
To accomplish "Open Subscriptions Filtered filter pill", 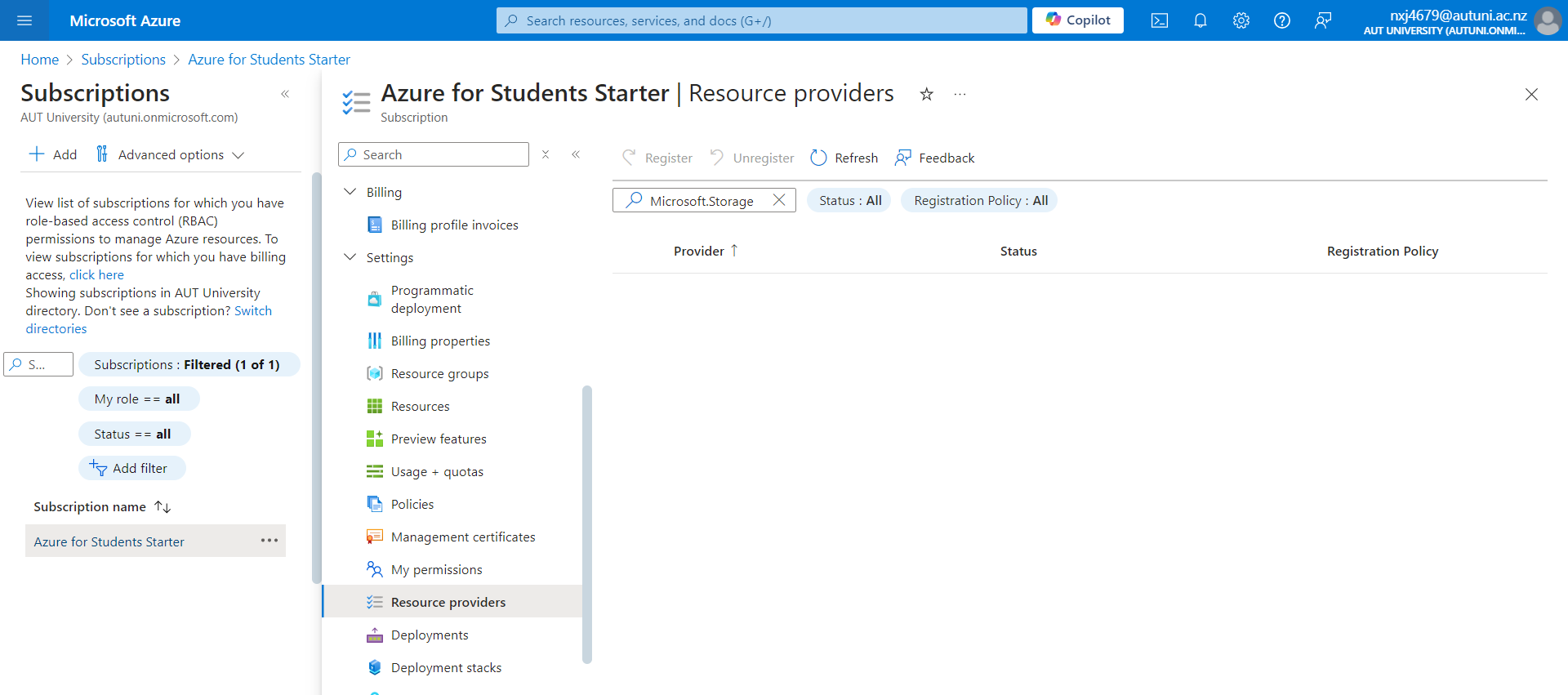I will [x=189, y=364].
